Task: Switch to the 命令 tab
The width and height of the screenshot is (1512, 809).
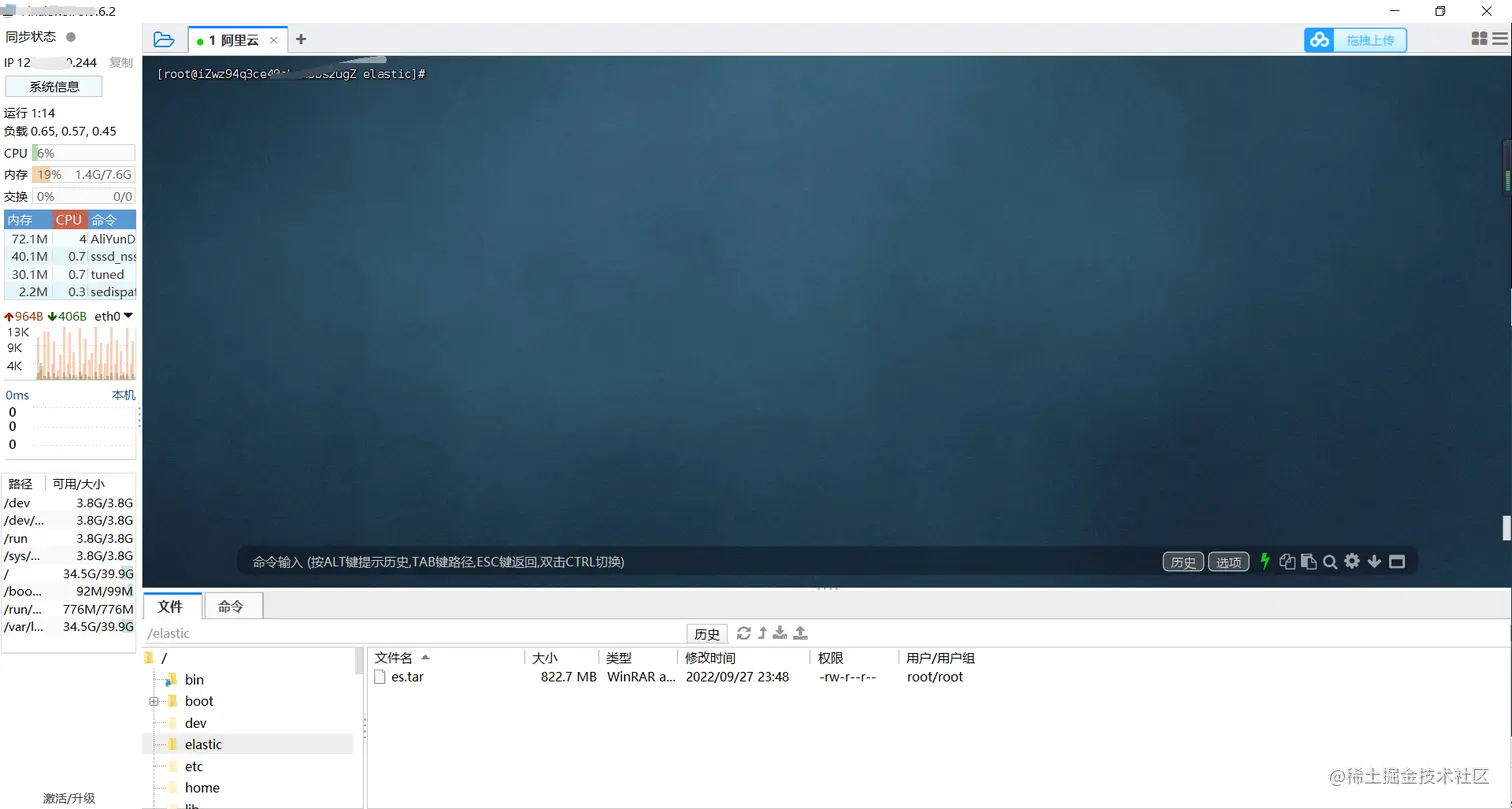Action: pyautogui.click(x=231, y=606)
